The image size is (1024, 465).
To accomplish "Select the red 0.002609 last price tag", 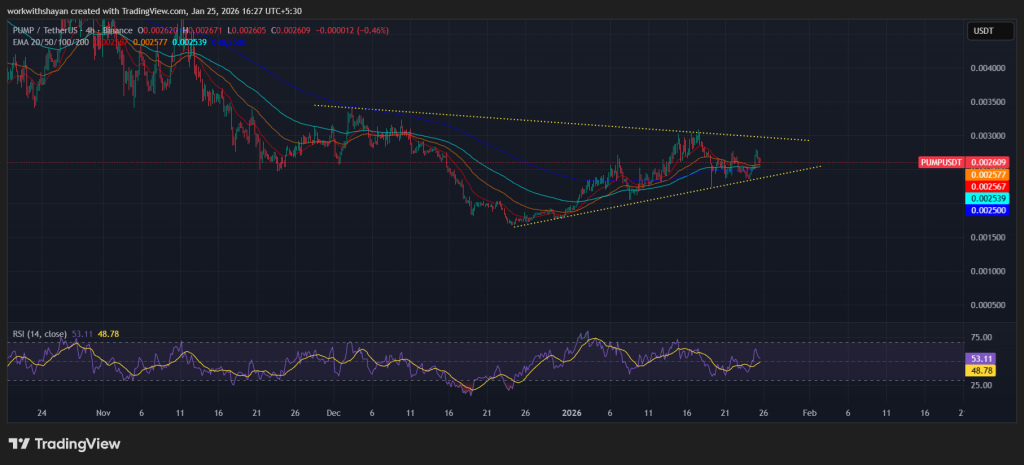I will 985,162.
